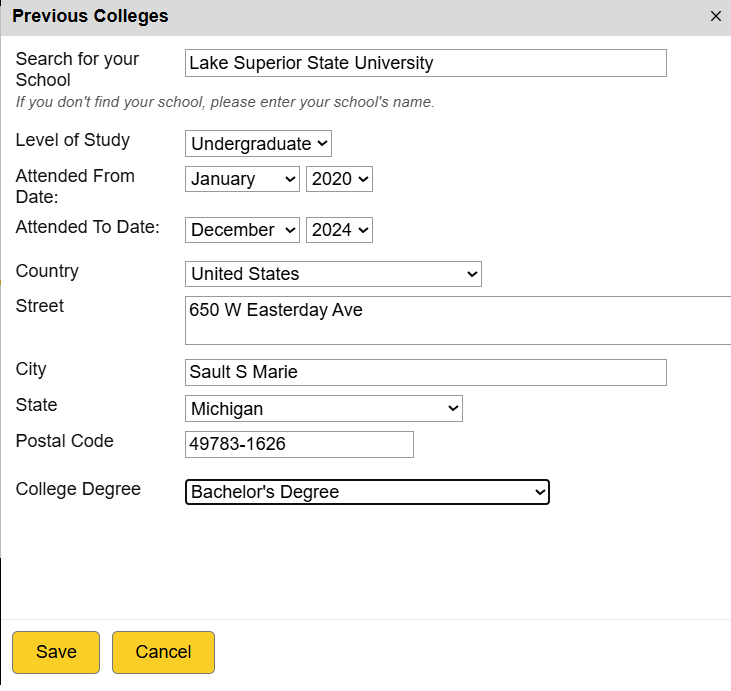
Task: Click the school search field
Action: tap(426, 63)
